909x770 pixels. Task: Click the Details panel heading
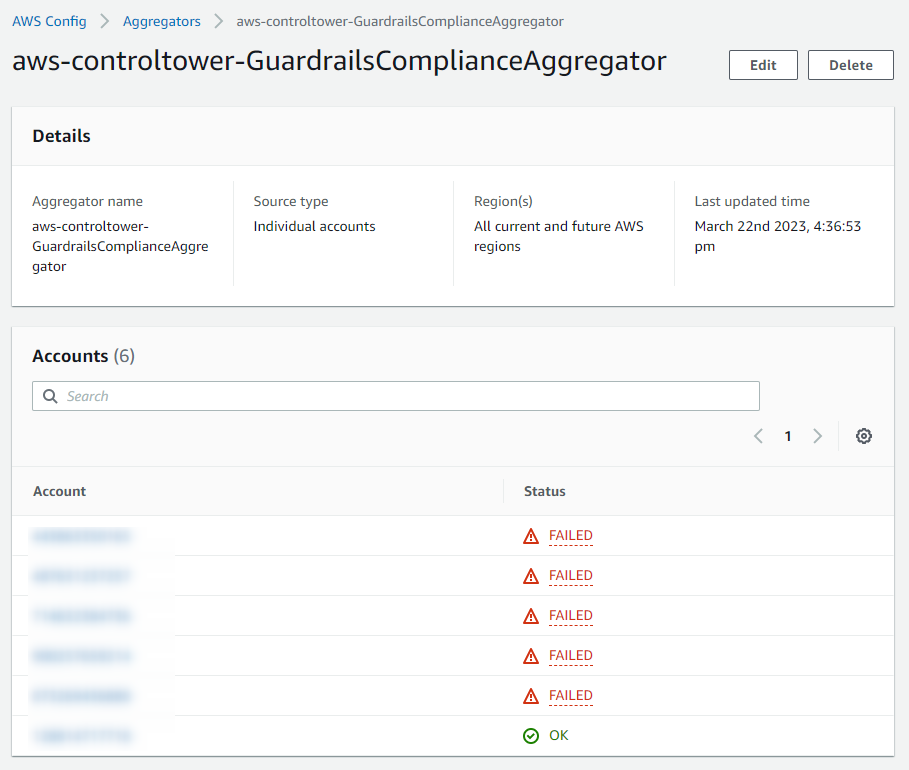click(61, 136)
